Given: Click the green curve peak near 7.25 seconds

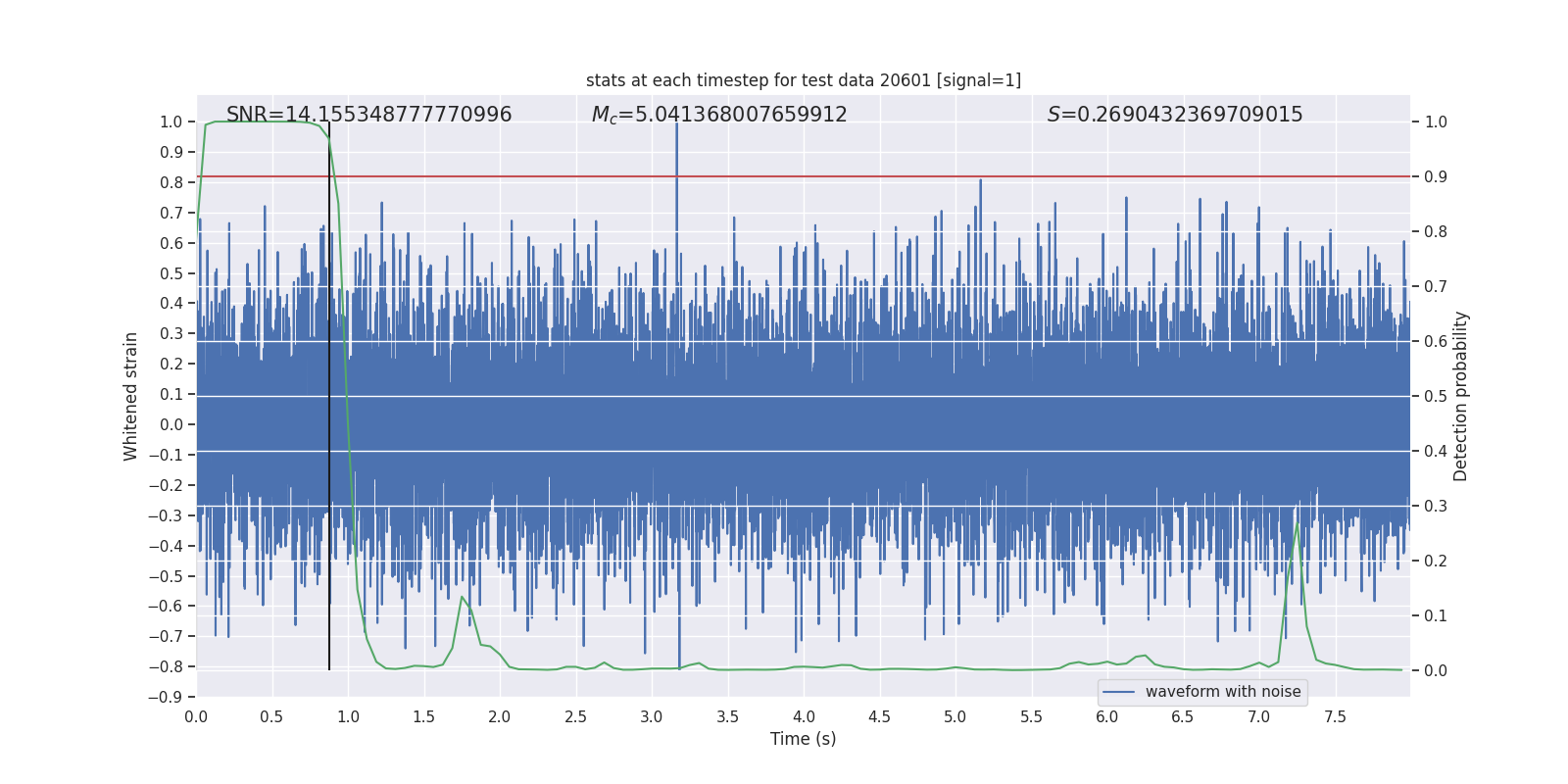Looking at the screenshot, I should (x=1298, y=525).
